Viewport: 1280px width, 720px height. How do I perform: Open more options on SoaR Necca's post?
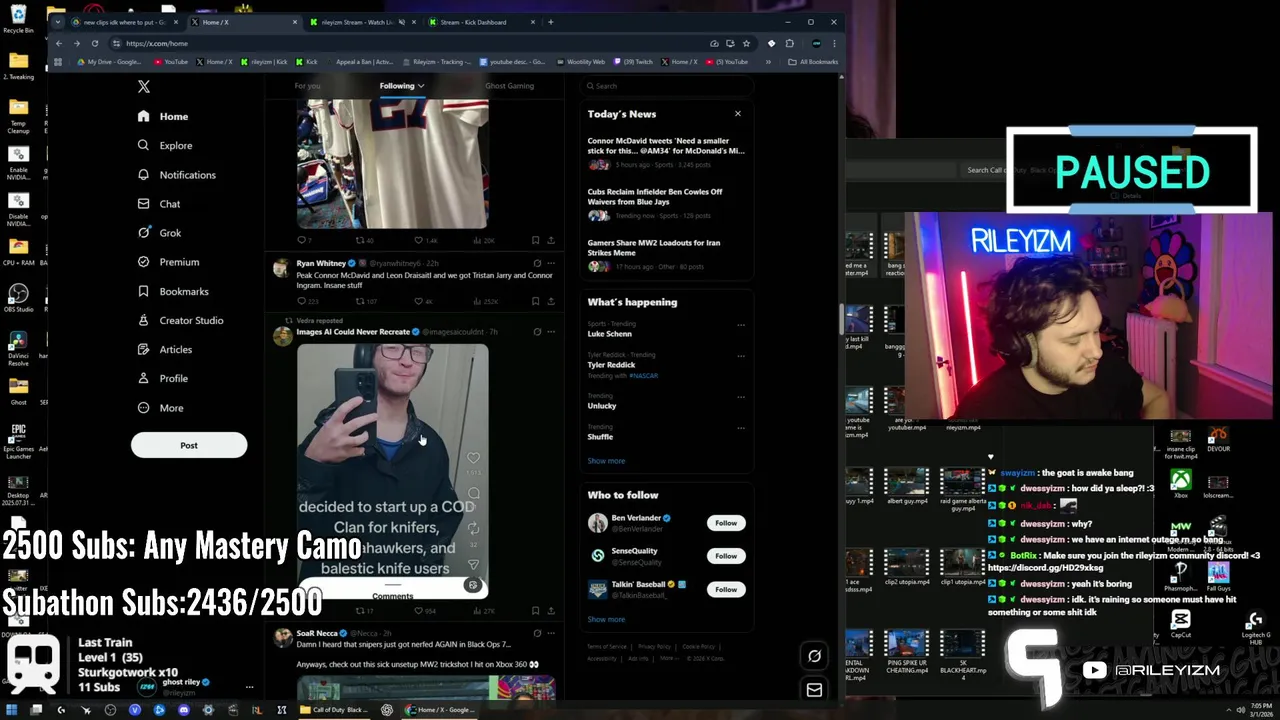551,633
